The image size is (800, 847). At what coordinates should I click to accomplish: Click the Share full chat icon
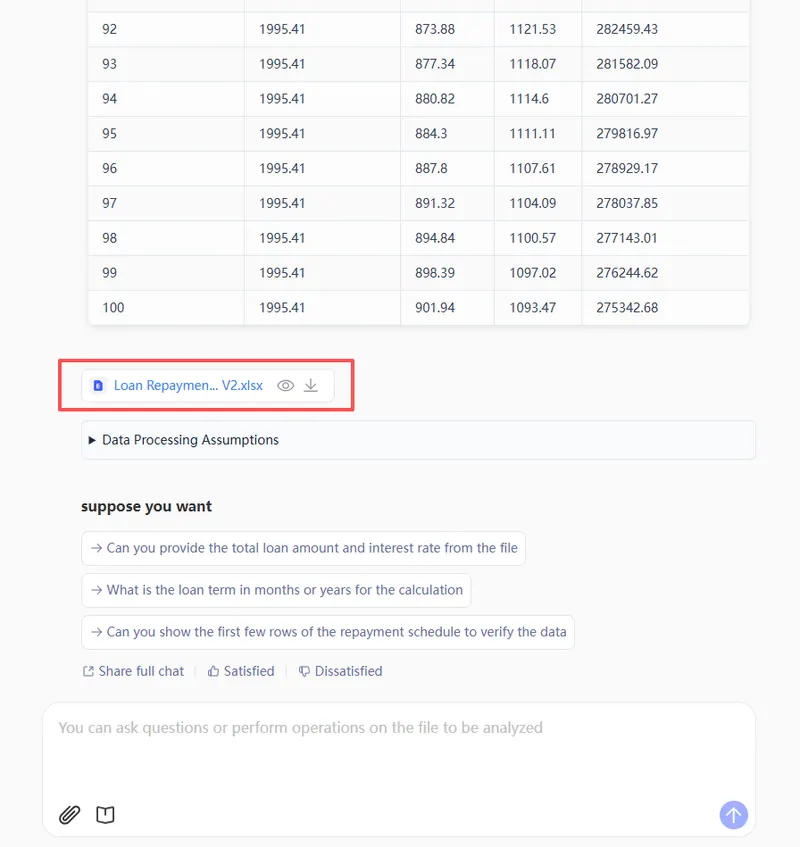88,671
